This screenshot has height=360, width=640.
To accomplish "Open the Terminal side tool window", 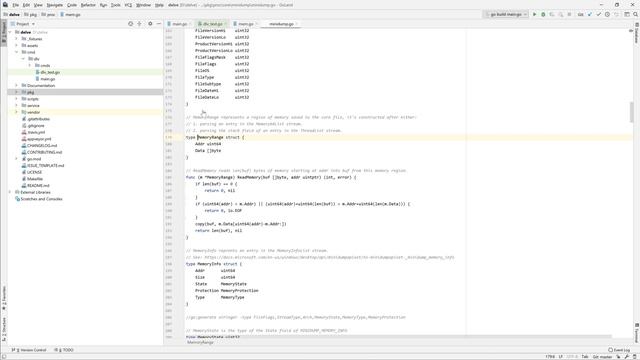I will (x=636, y=333).
